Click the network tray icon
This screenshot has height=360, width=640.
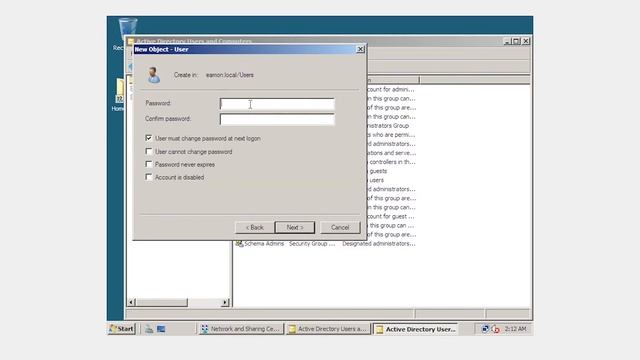coord(485,329)
